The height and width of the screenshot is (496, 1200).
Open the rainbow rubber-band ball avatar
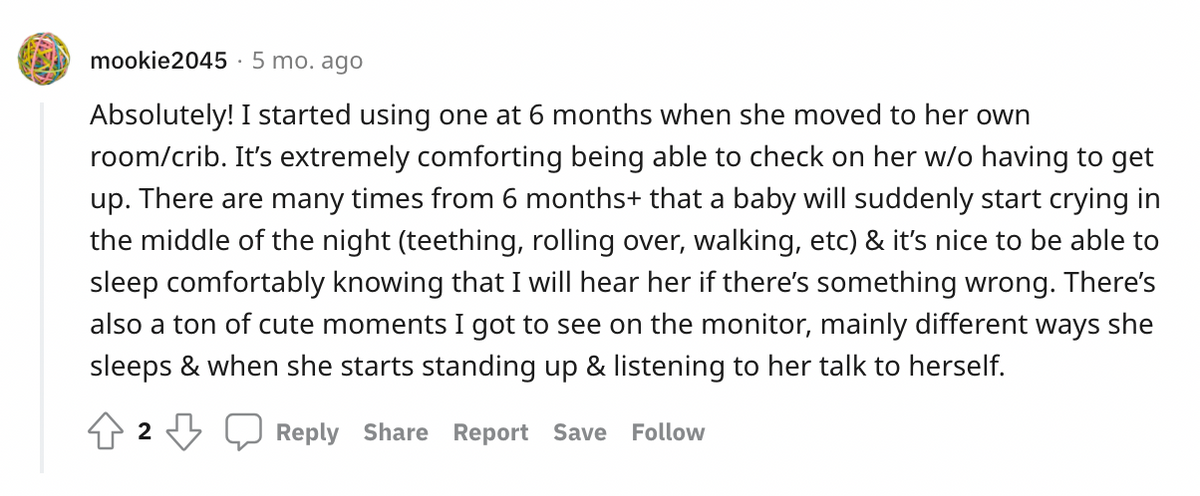click(44, 59)
